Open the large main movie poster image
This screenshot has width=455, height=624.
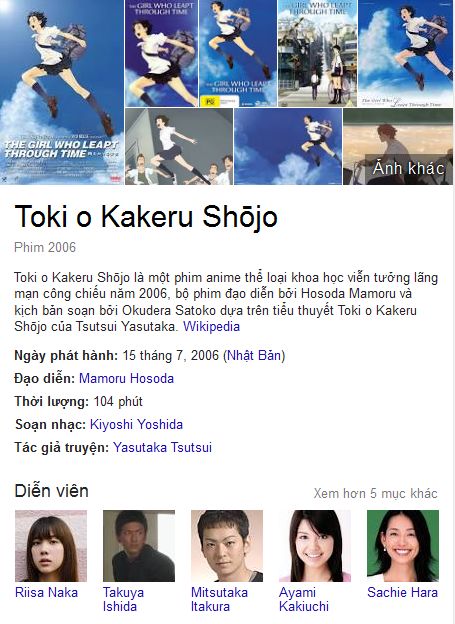click(x=62, y=92)
